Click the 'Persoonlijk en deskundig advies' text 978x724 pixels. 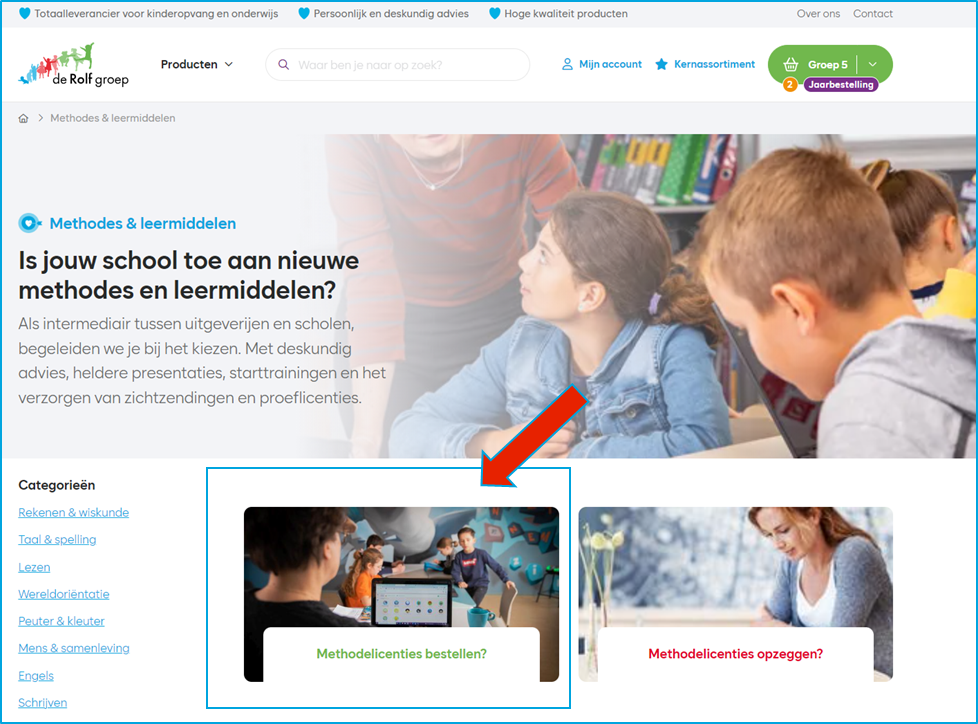[x=391, y=14]
